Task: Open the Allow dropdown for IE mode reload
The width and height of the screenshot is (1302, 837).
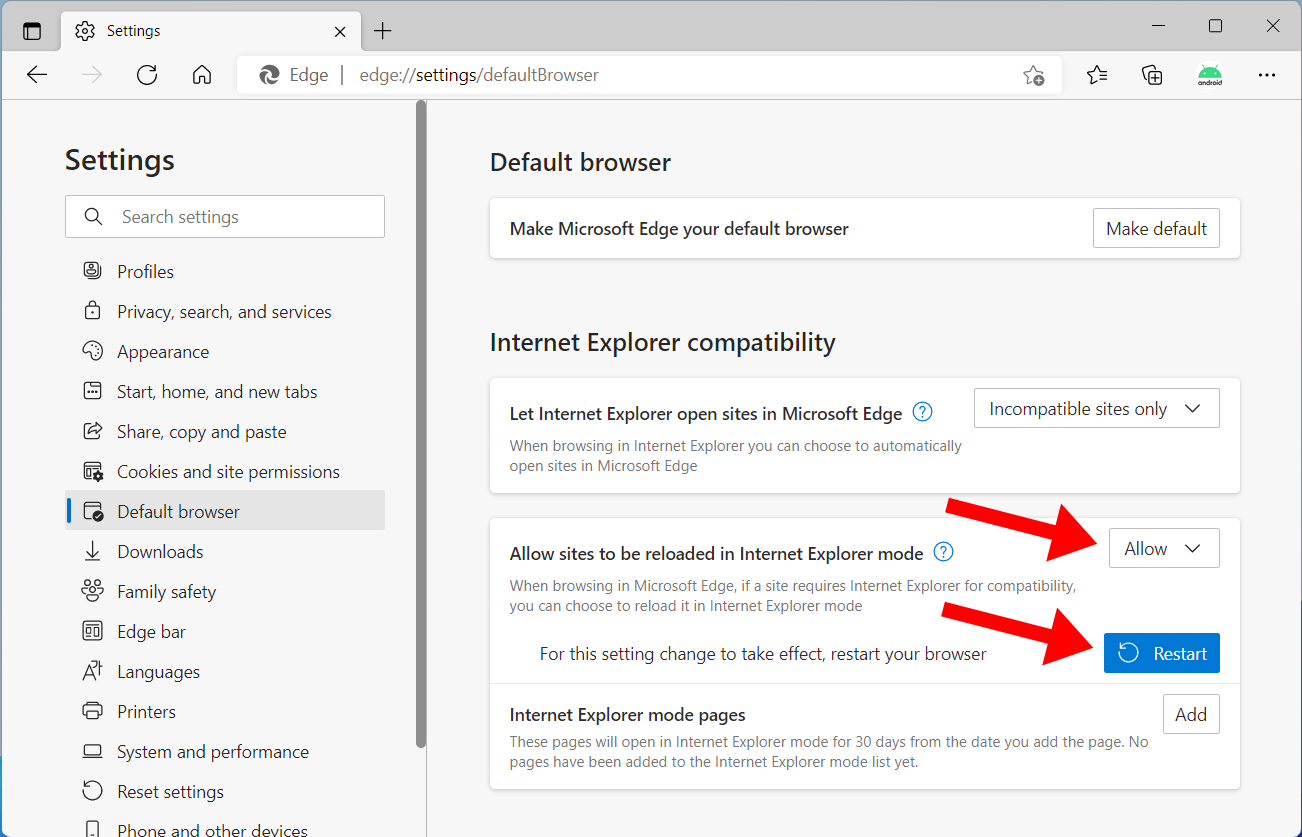Action: pyautogui.click(x=1163, y=548)
